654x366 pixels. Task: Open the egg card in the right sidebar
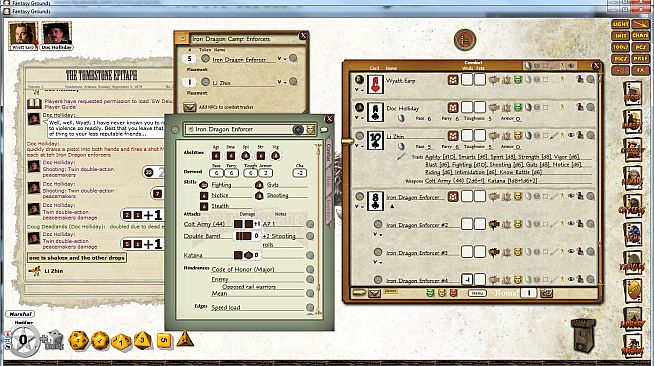pos(633,291)
